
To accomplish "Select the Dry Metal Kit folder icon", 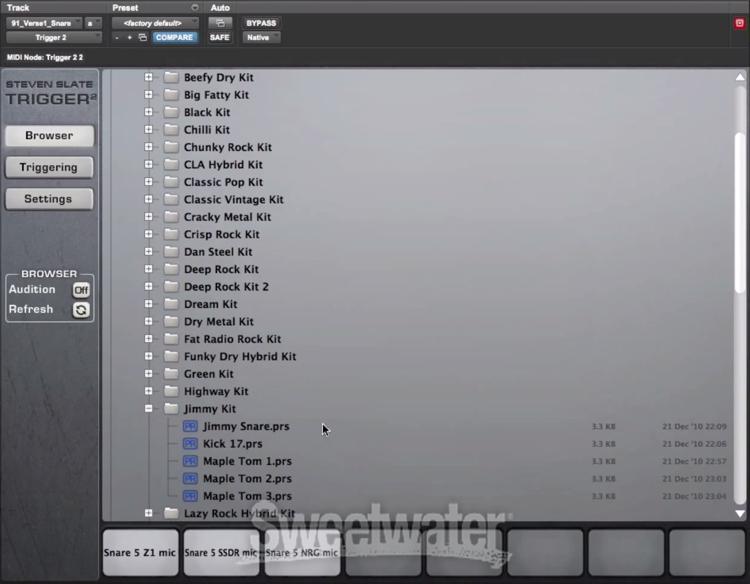I will click(171, 321).
